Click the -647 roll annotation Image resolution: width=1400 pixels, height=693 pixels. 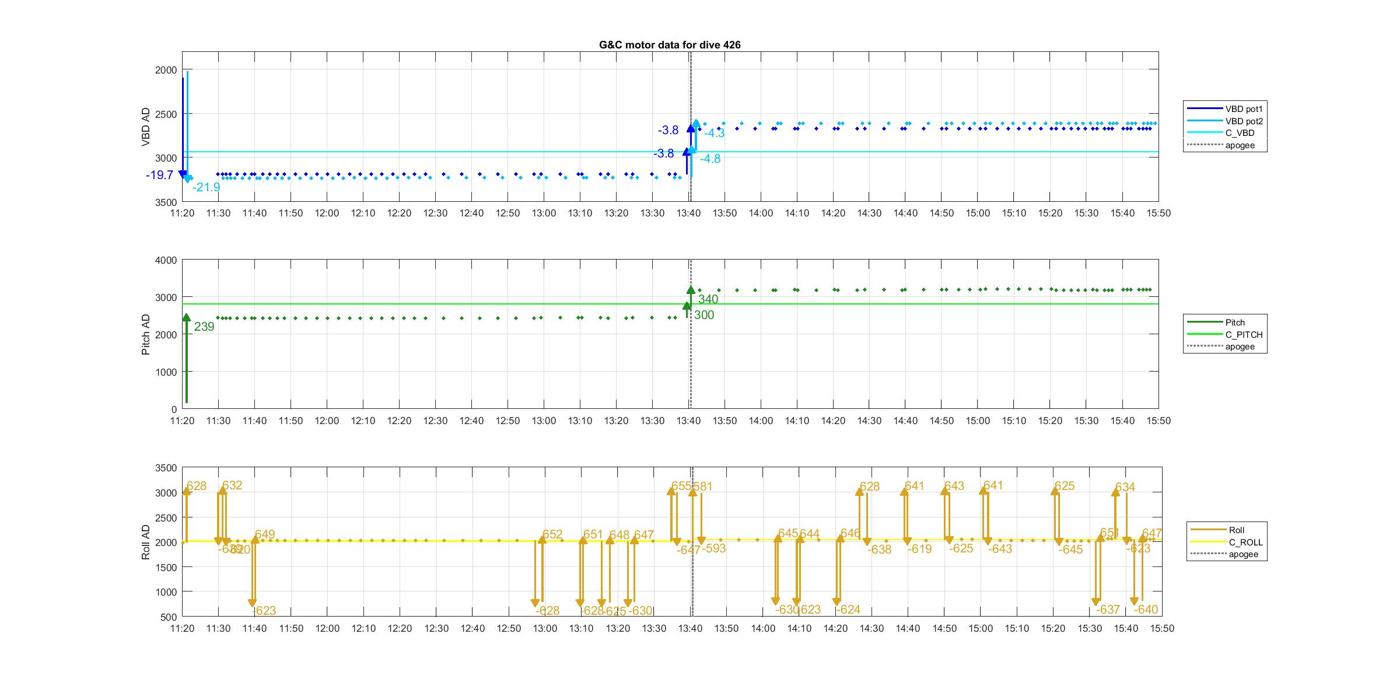pos(688,550)
